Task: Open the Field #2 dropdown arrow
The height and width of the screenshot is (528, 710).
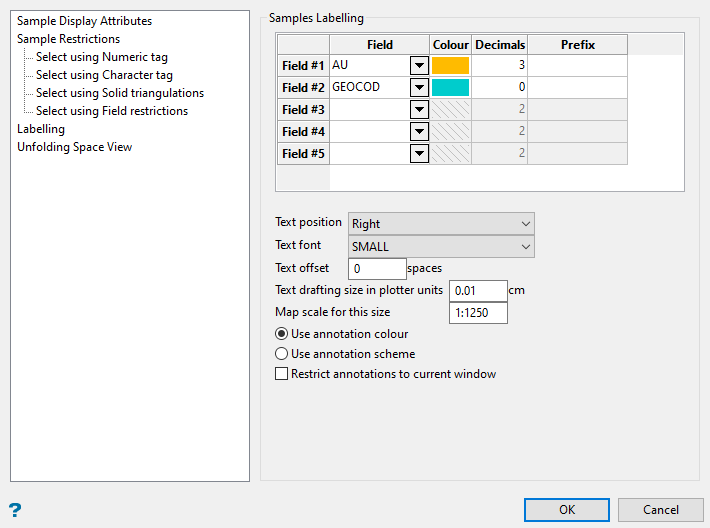Action: tap(419, 88)
